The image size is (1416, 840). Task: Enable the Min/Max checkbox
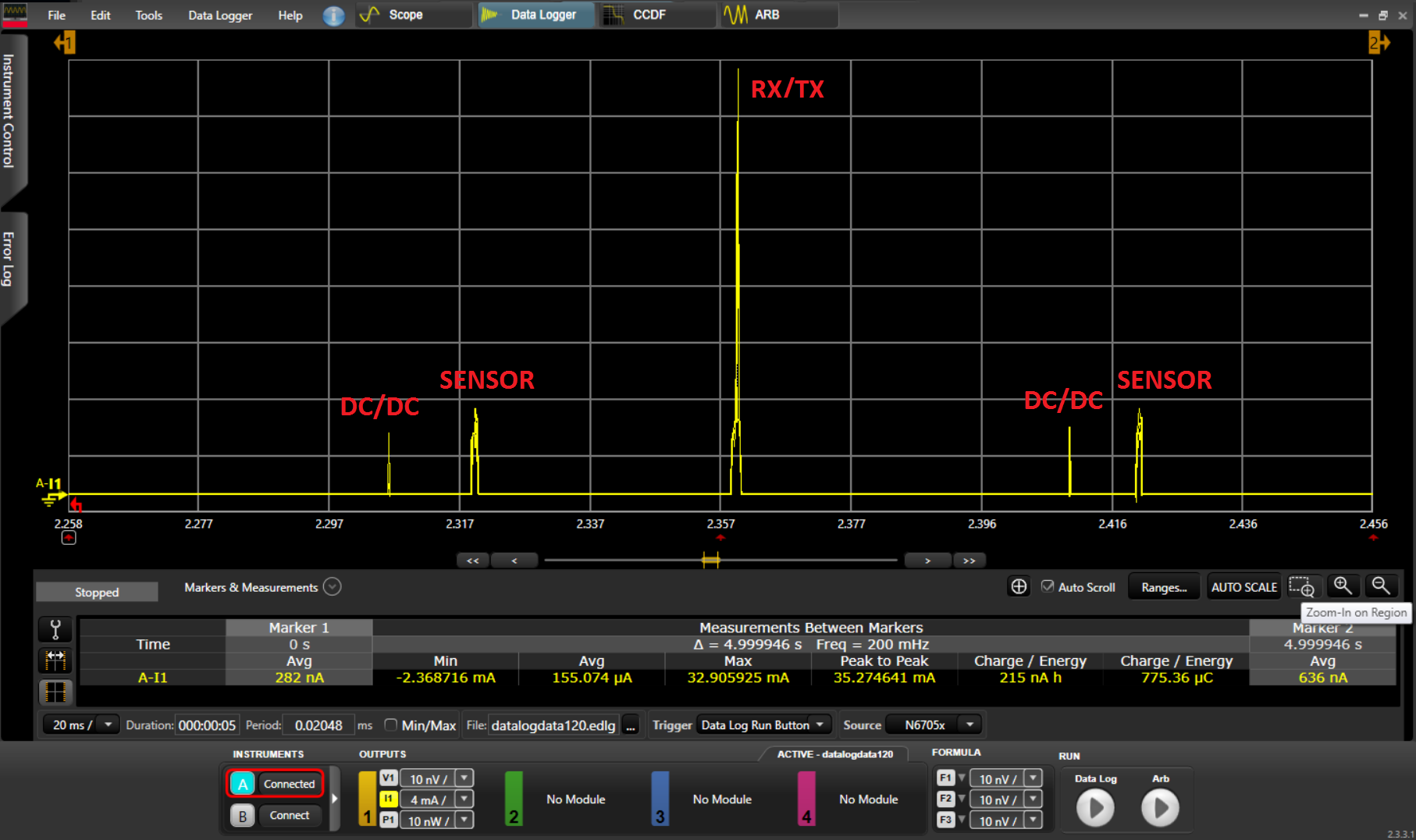pos(391,724)
